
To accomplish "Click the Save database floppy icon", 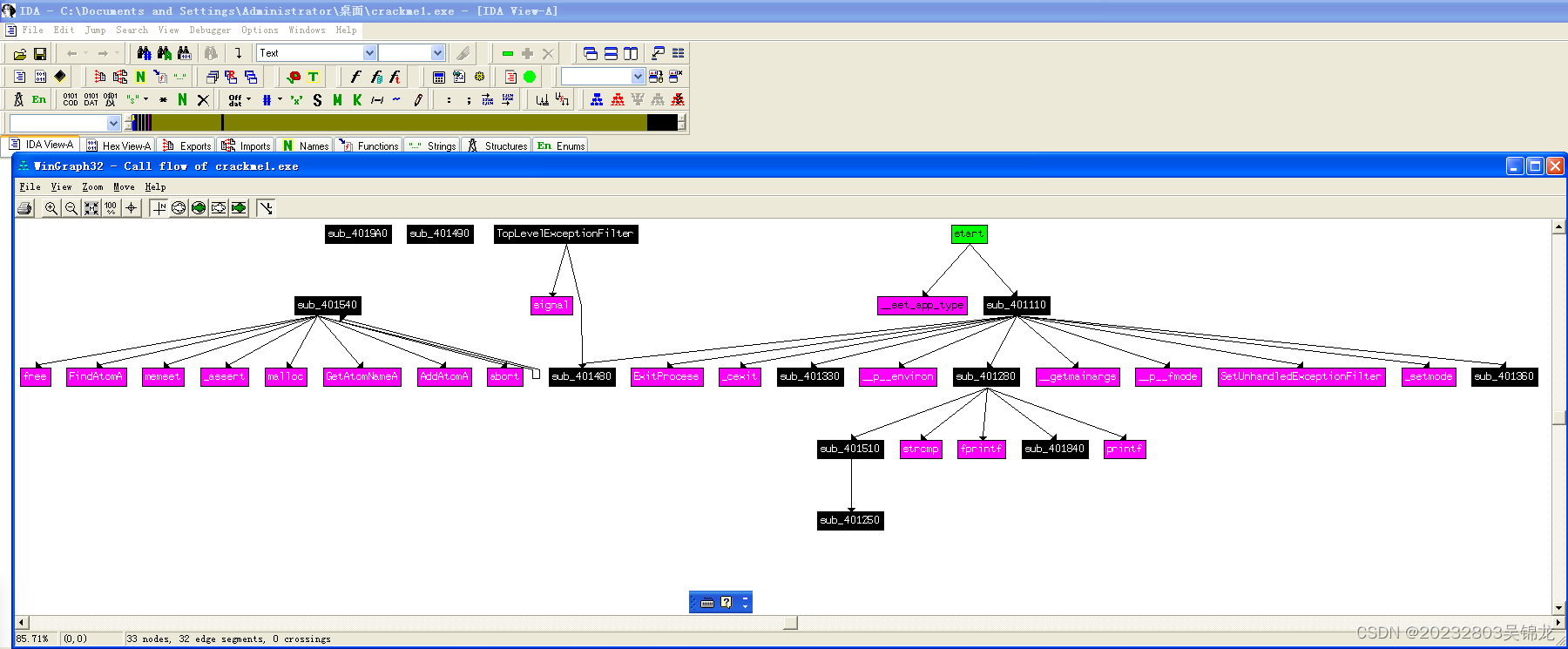I will (x=39, y=53).
